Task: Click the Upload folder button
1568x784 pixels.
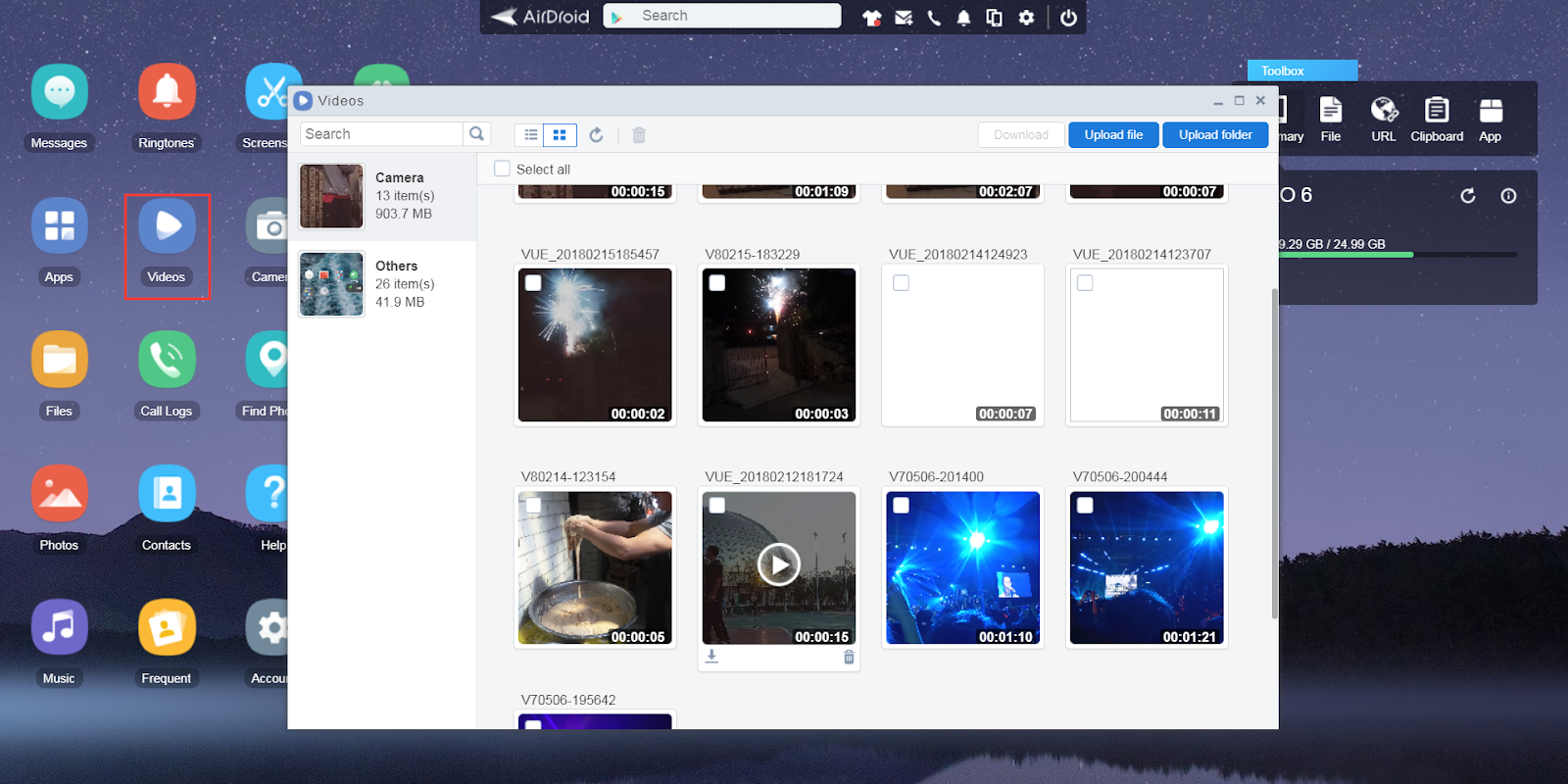Action: pyautogui.click(x=1215, y=135)
